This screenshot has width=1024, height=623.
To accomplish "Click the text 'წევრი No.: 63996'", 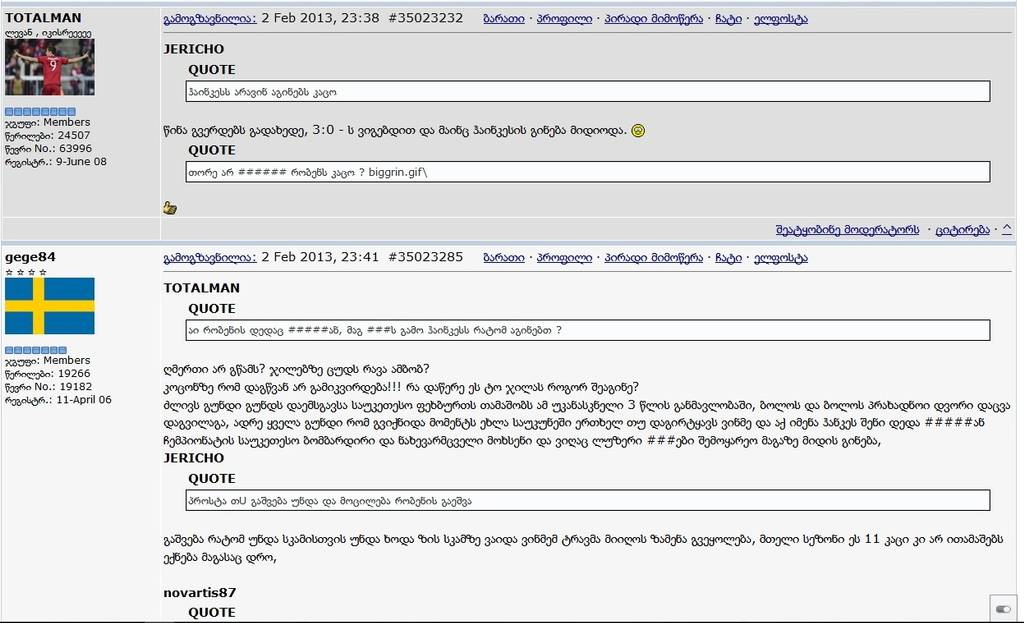I will pyautogui.click(x=48, y=148).
